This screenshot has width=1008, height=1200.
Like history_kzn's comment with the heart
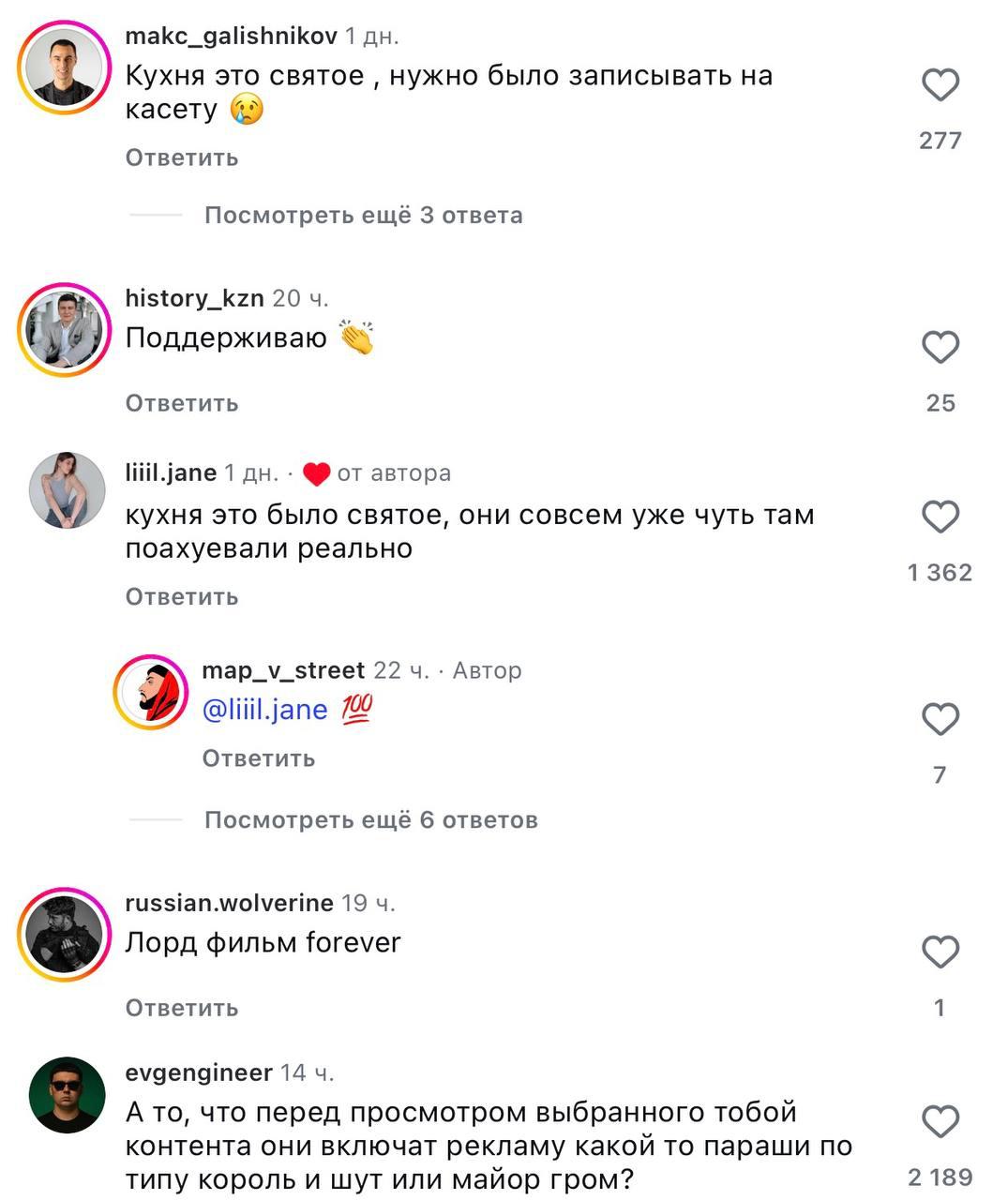pyautogui.click(x=940, y=348)
